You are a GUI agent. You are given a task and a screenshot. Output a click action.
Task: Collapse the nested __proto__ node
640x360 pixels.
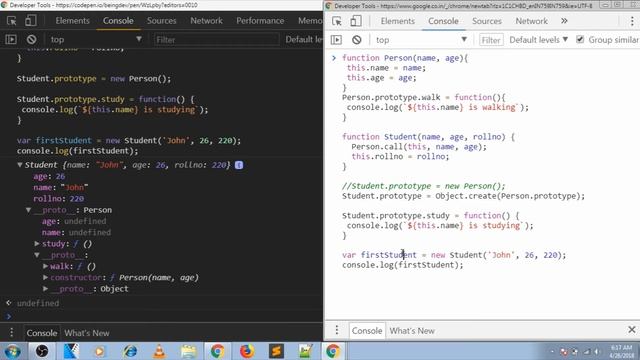[x=37, y=255]
